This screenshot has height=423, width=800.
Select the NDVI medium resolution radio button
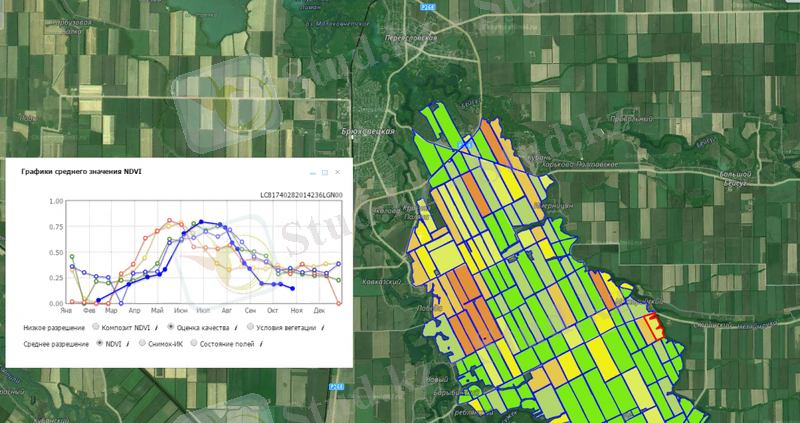(x=99, y=344)
